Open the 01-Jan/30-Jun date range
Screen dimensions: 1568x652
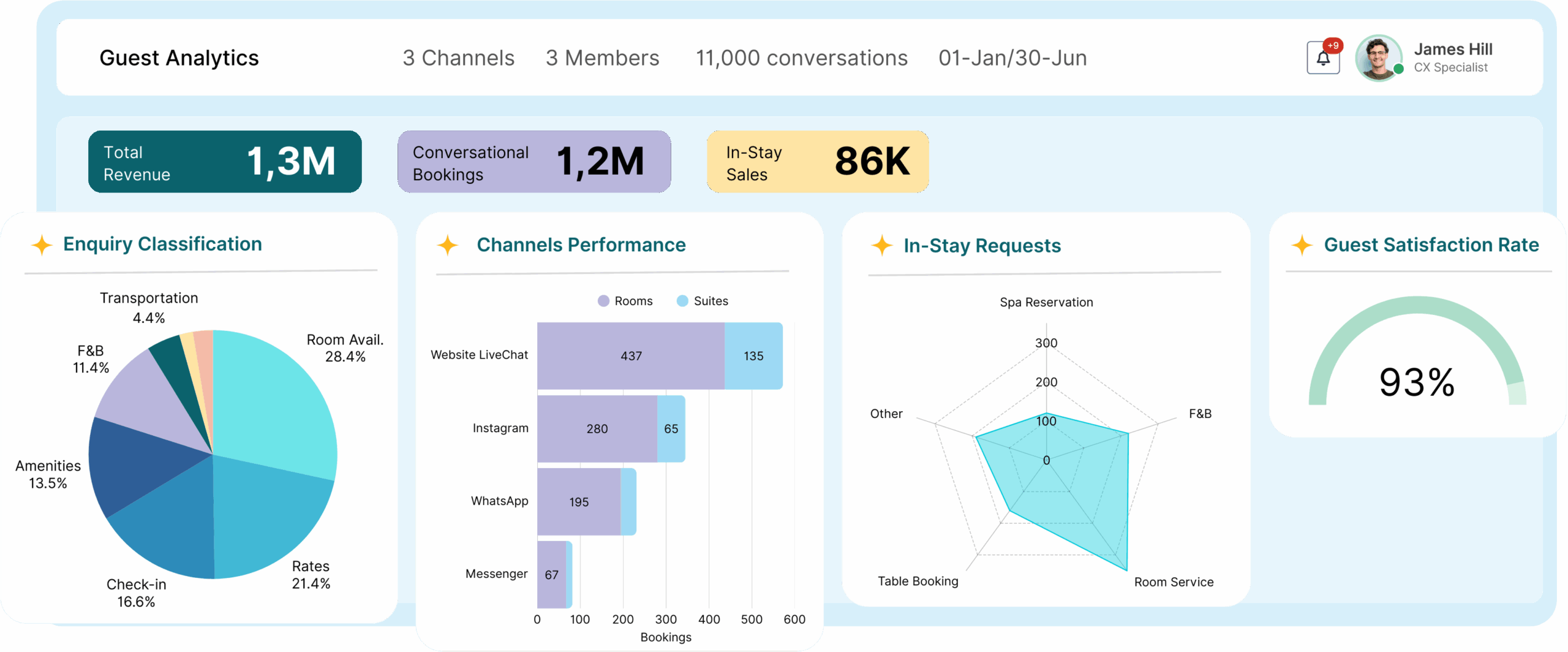coord(1012,58)
